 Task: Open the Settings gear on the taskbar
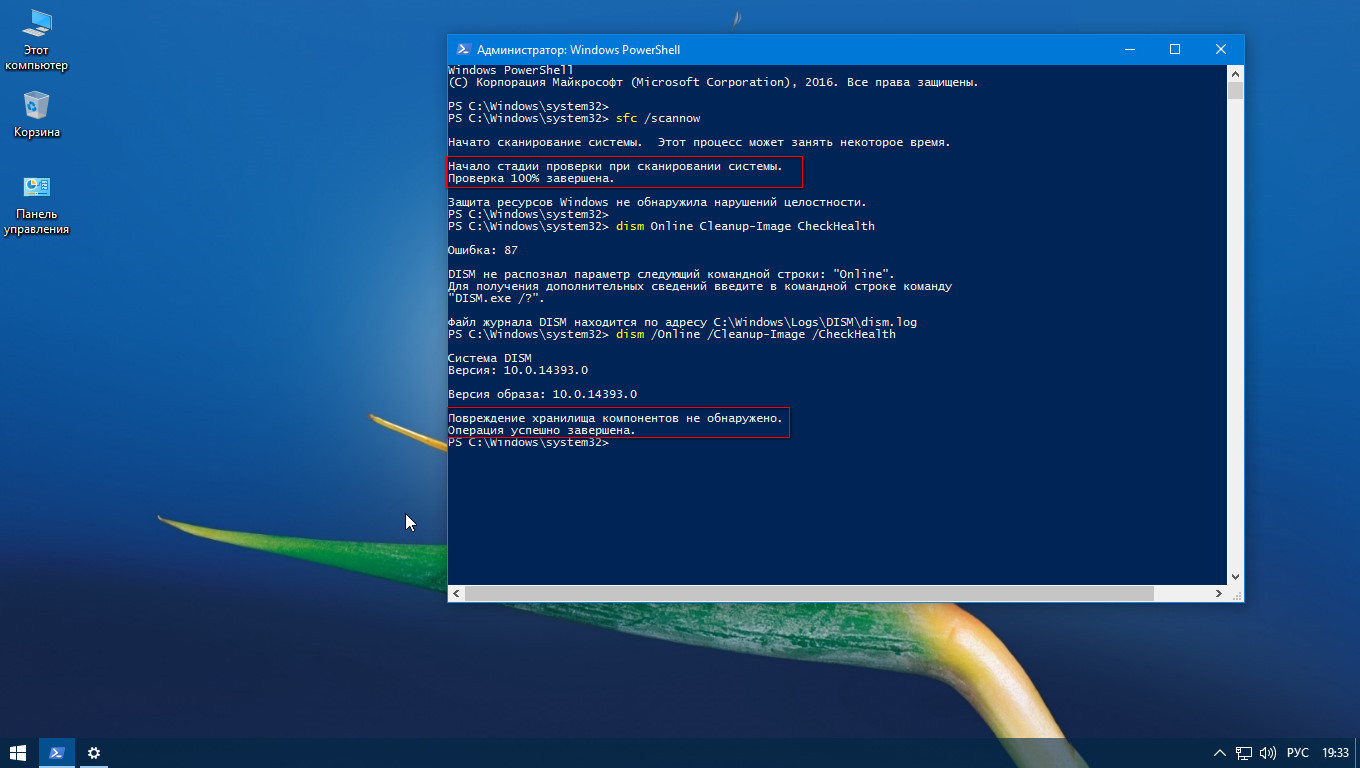coord(94,753)
